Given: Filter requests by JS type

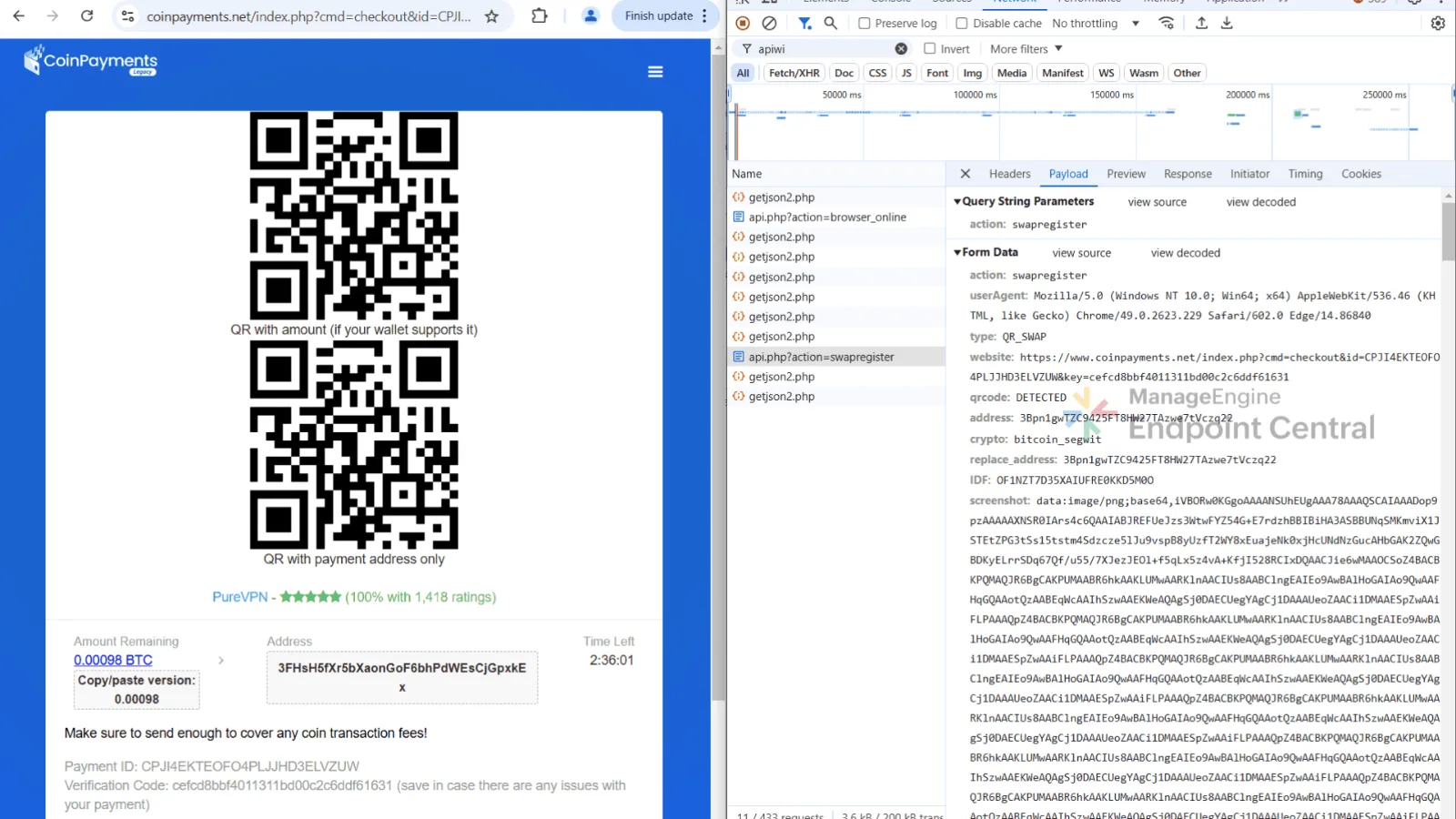Looking at the screenshot, I should pos(906,73).
